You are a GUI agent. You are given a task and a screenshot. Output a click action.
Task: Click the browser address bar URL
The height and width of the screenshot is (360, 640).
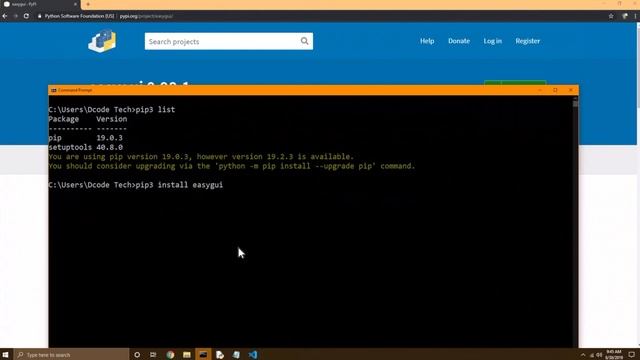coord(146,16)
